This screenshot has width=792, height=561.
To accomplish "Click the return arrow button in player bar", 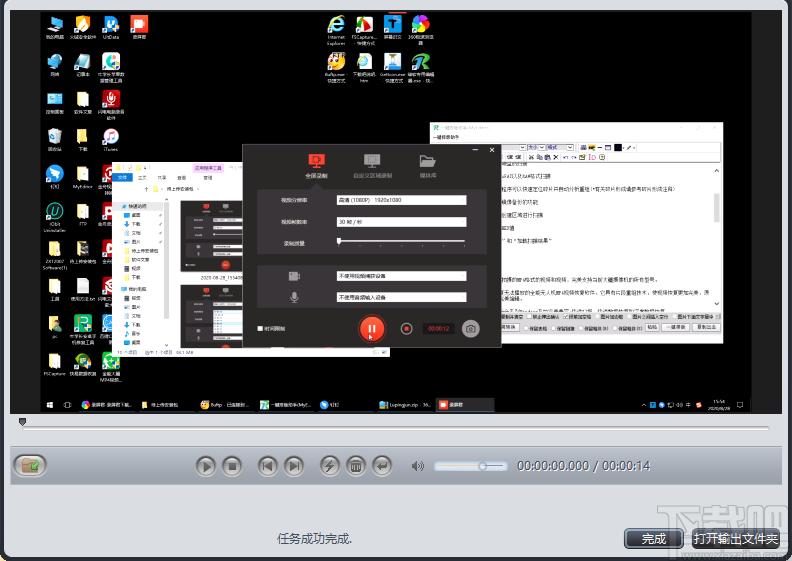I will [x=382, y=466].
